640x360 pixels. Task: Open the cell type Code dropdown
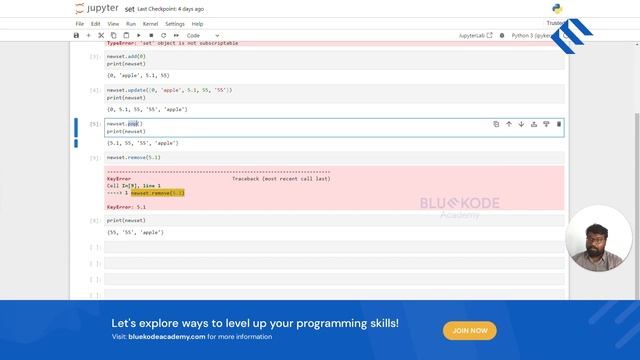tap(203, 36)
